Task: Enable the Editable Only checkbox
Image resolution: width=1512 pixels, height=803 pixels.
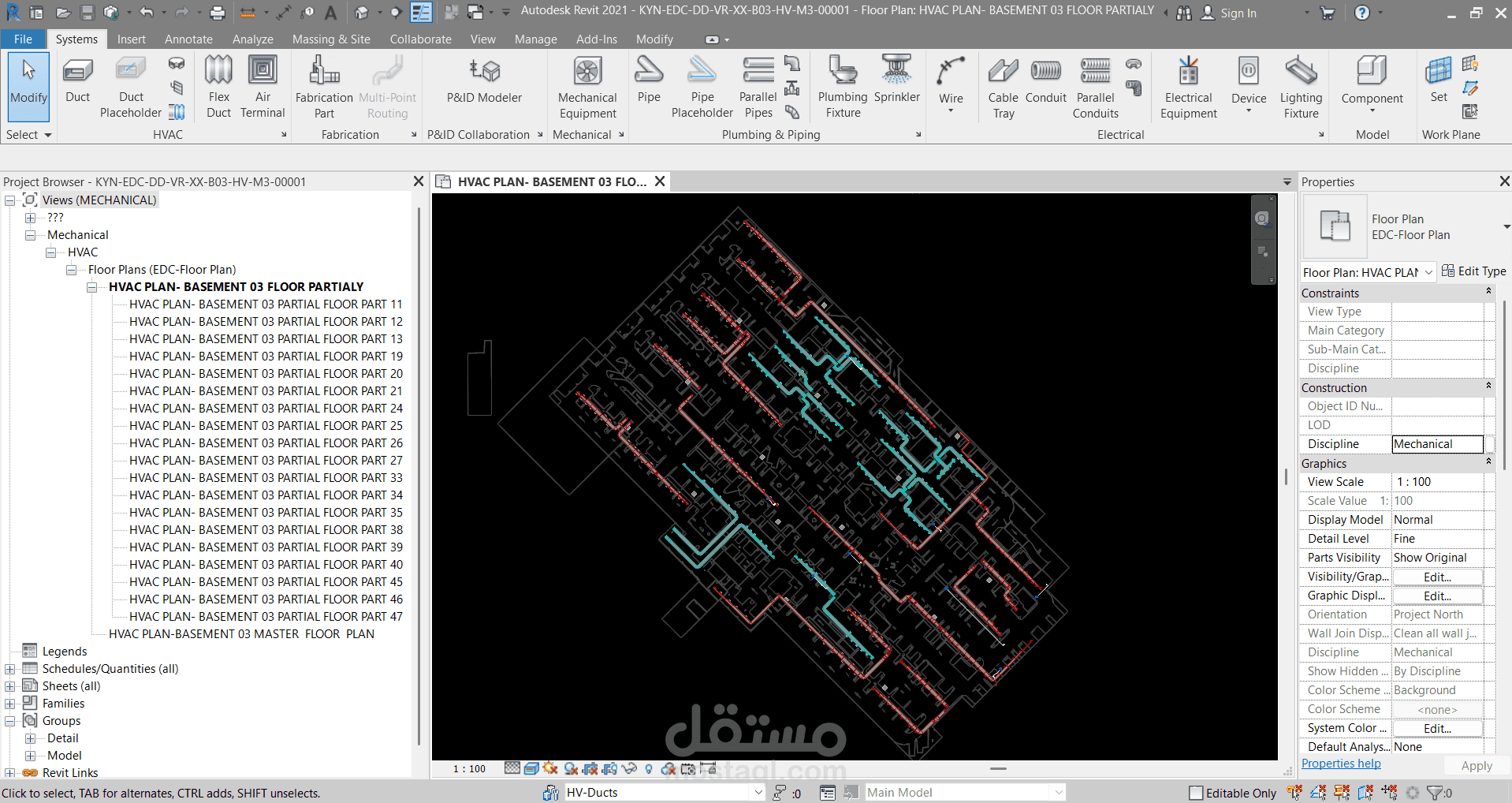Action: pyautogui.click(x=1196, y=793)
